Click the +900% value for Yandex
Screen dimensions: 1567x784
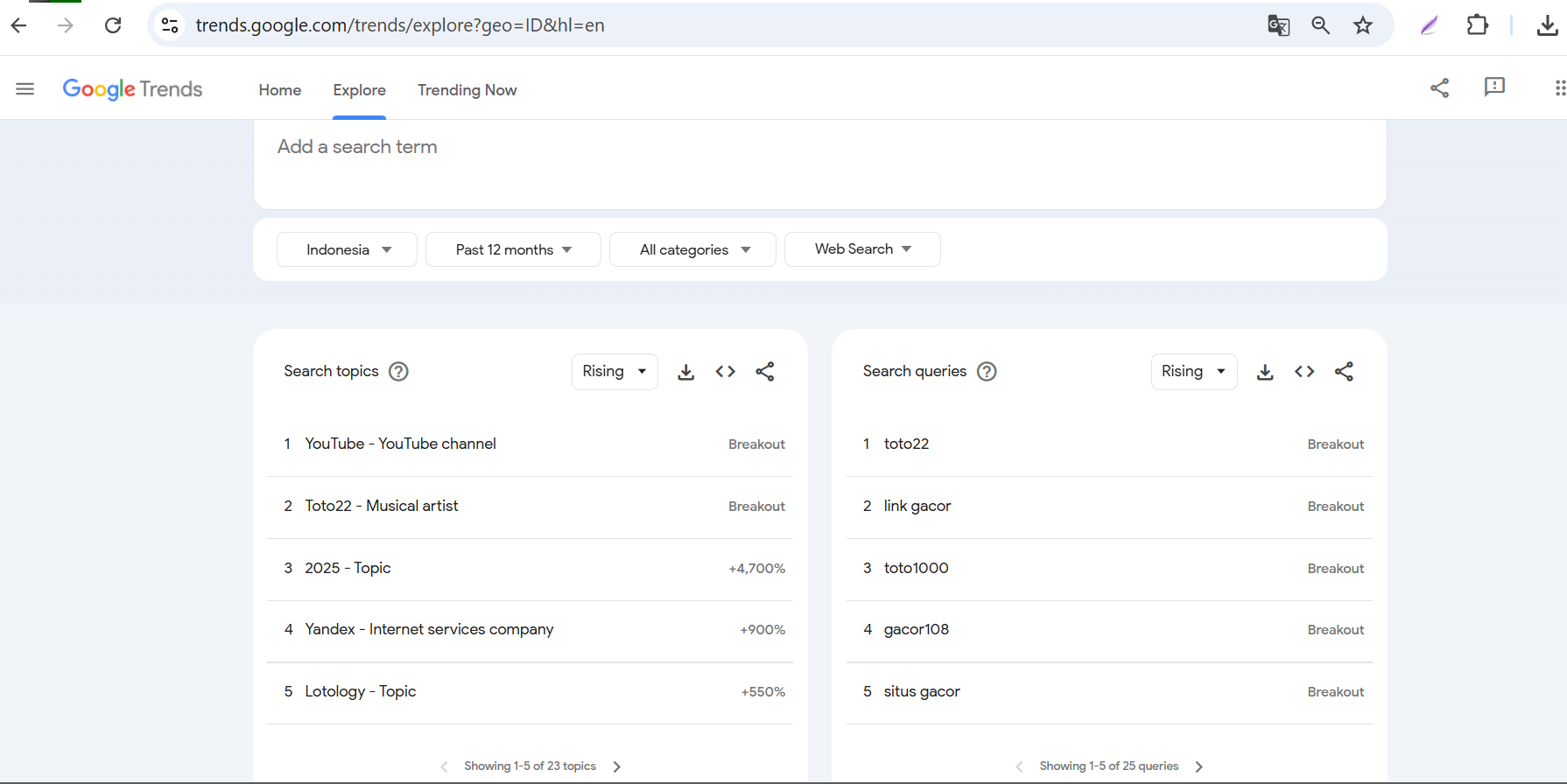[x=762, y=630]
